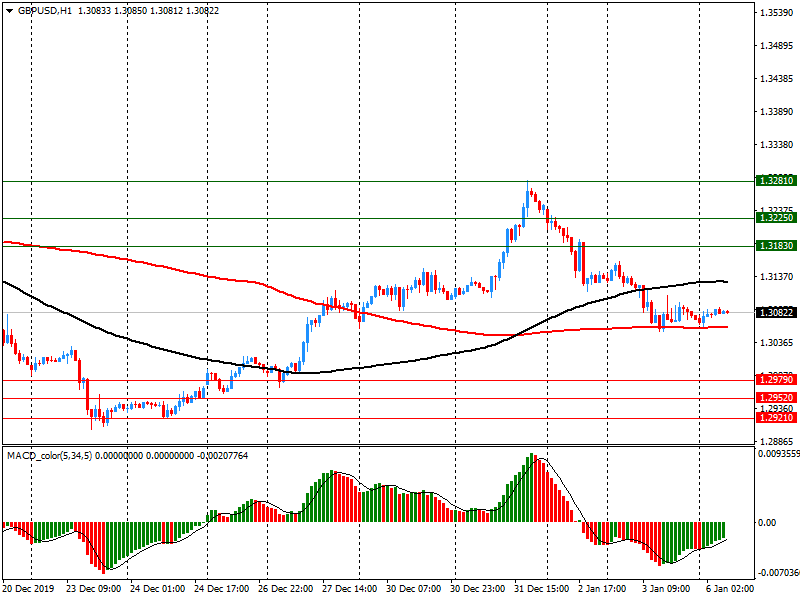Click the 1.33890 price scale value

777,112
